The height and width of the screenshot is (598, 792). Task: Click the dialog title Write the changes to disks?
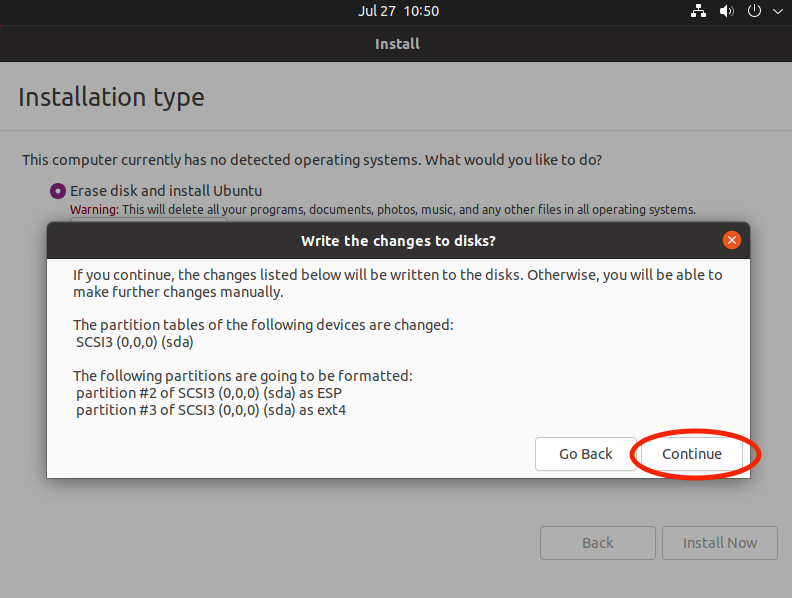(398, 241)
